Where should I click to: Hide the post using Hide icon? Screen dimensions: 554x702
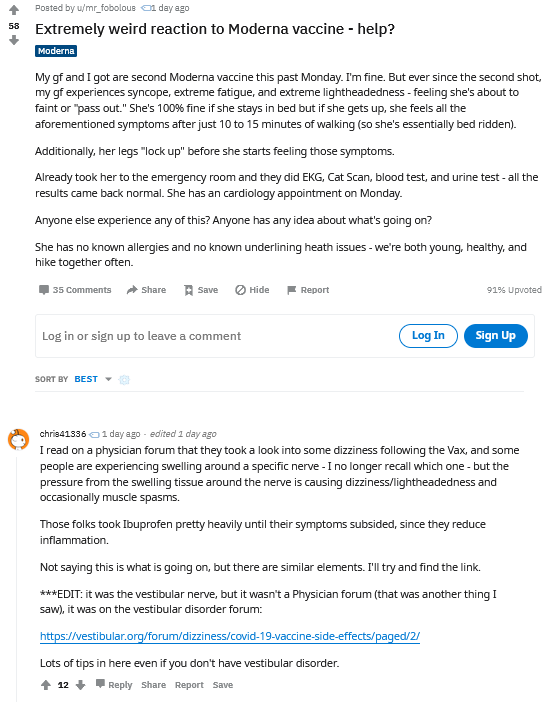pyautogui.click(x=240, y=290)
